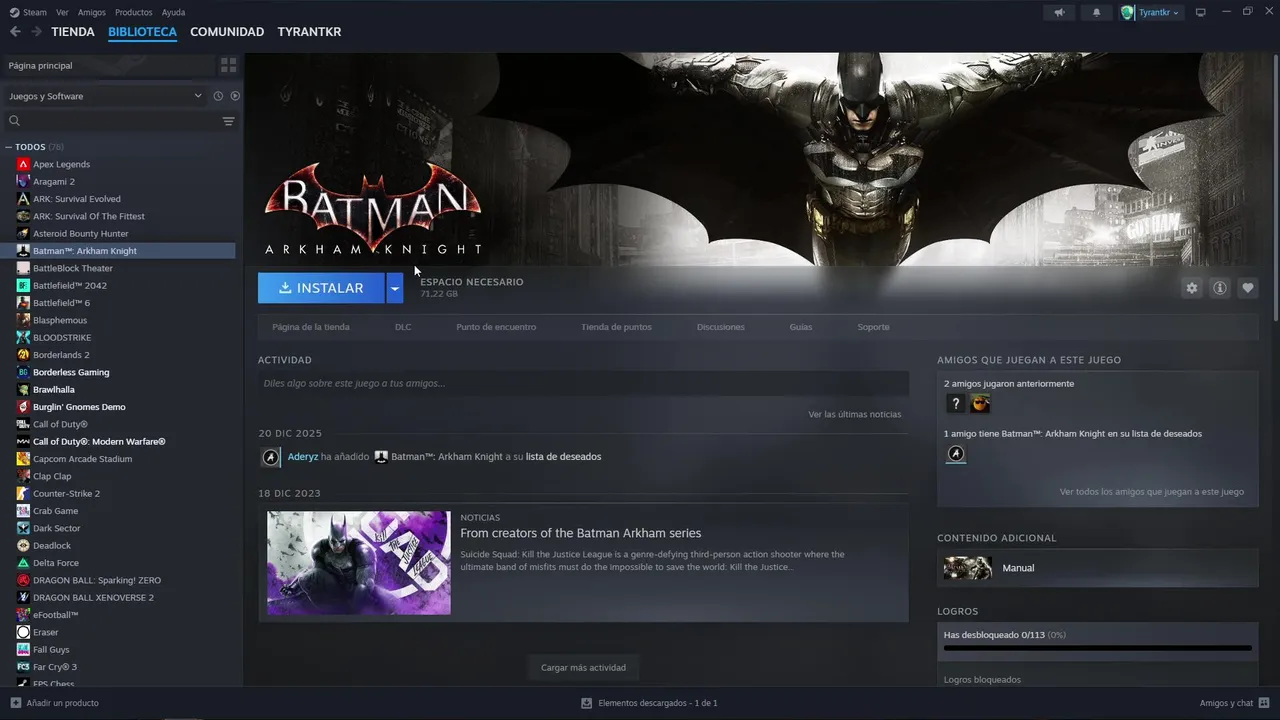Add game to favorites heart icon
Viewport: 1280px width, 720px height.
tap(1248, 288)
